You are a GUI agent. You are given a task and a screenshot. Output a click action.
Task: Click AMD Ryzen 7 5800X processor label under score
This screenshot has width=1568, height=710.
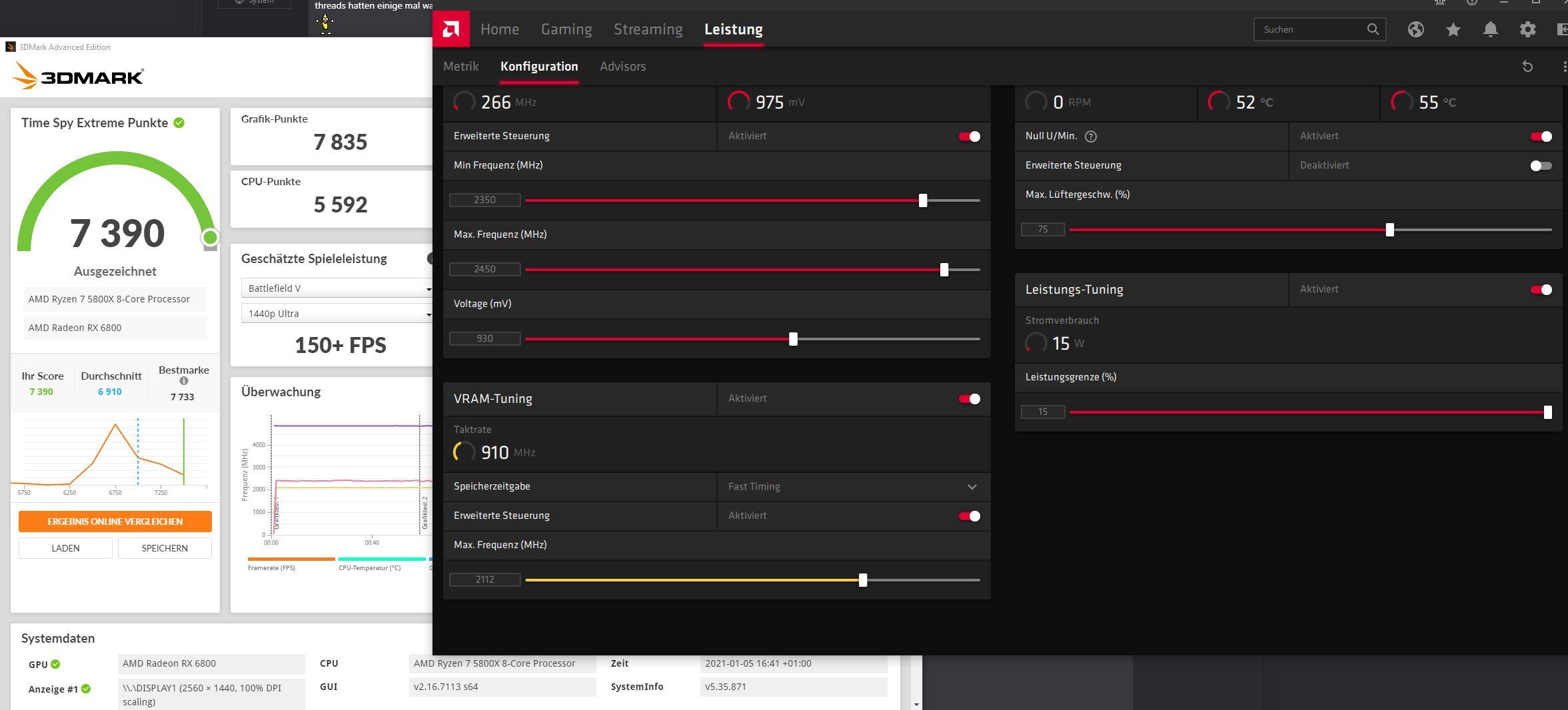click(x=115, y=299)
